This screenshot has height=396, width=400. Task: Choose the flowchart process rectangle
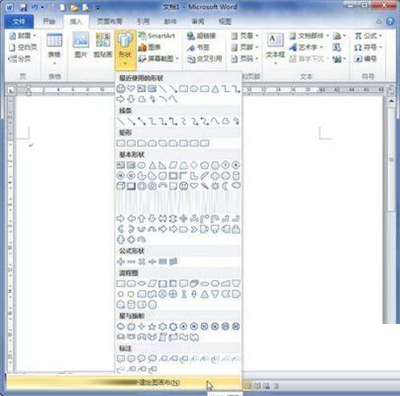tap(121, 284)
